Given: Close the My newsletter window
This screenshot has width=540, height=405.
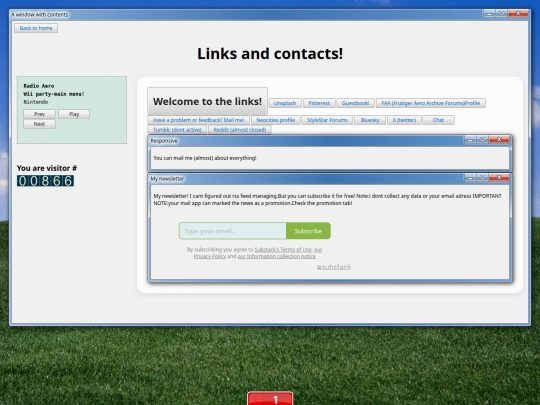Looking at the screenshot, I should (499, 177).
